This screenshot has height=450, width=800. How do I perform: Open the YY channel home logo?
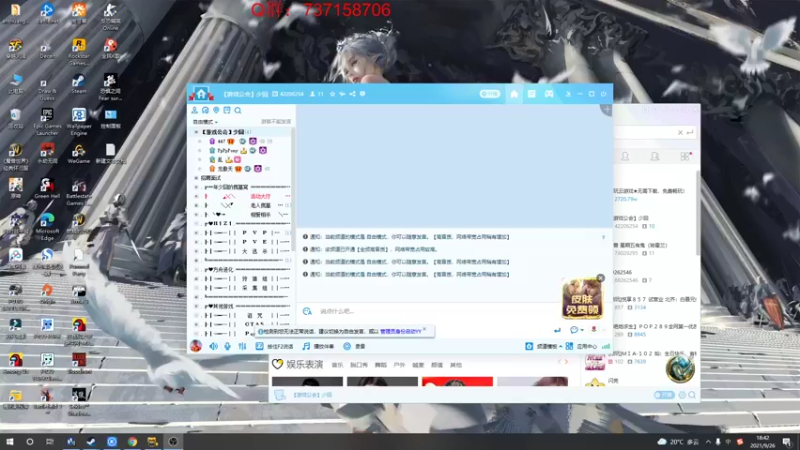tap(202, 93)
